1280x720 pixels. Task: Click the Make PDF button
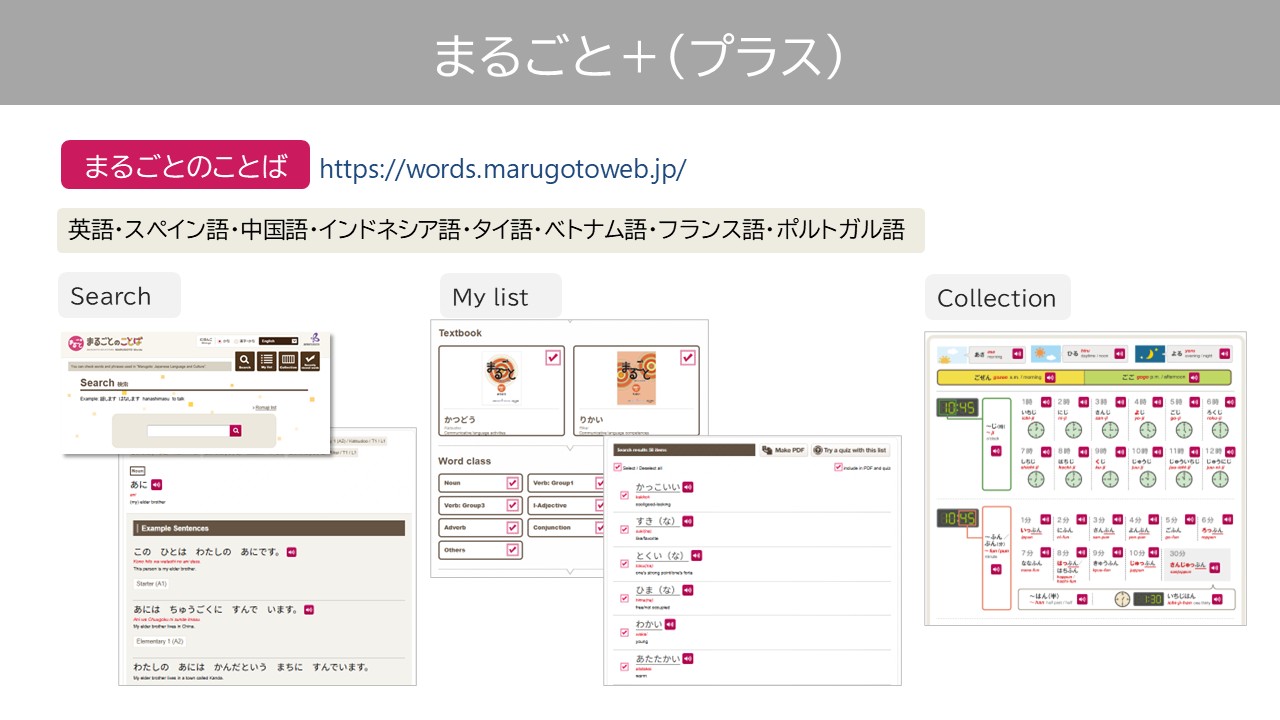[x=782, y=450]
